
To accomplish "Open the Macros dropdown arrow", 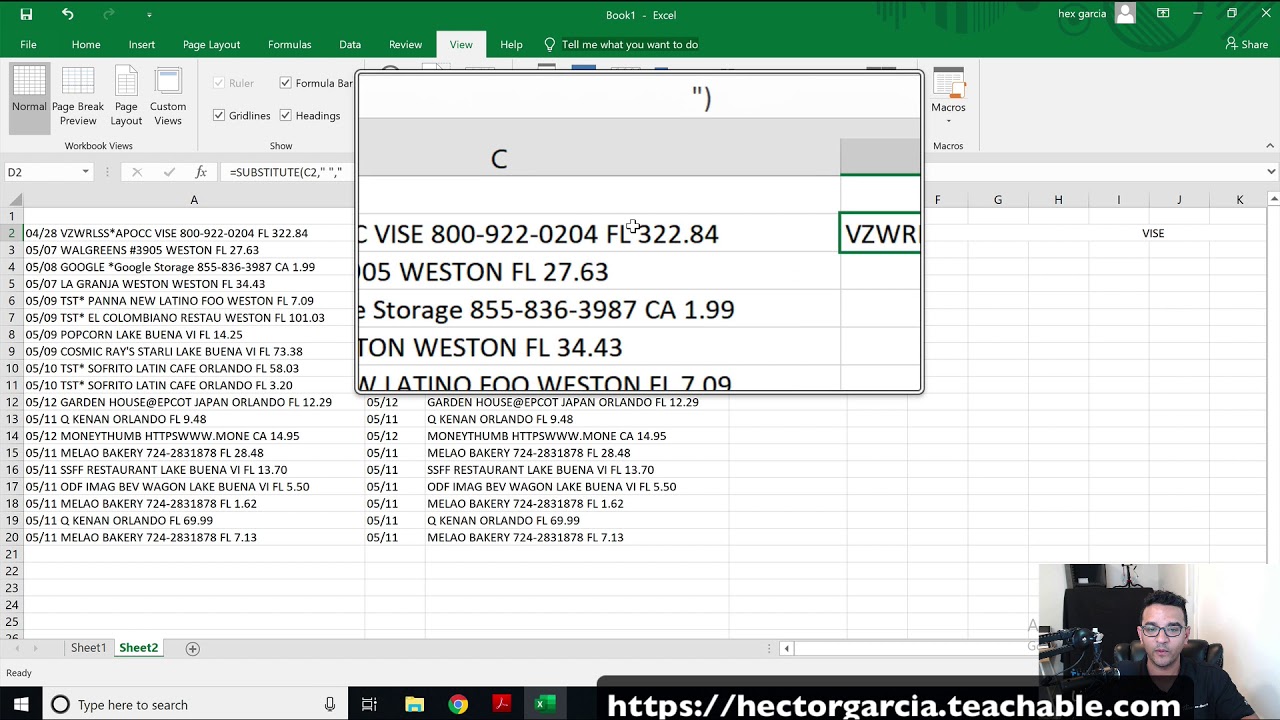I will tap(948, 121).
